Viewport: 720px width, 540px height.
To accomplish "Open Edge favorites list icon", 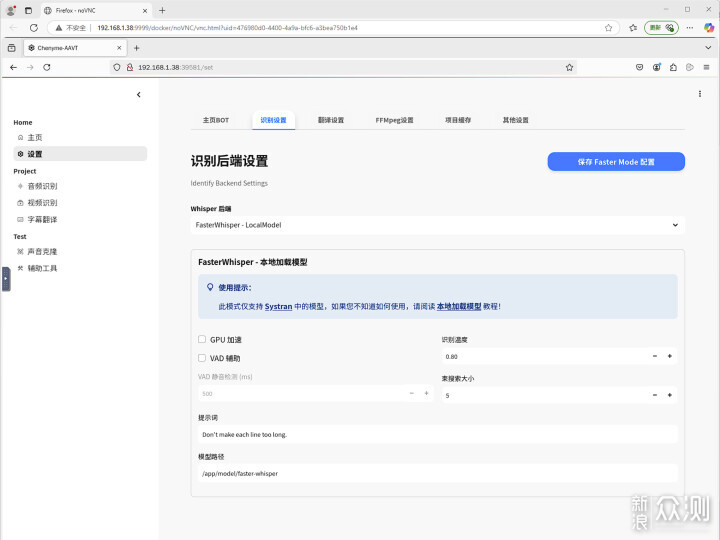I will point(633,28).
